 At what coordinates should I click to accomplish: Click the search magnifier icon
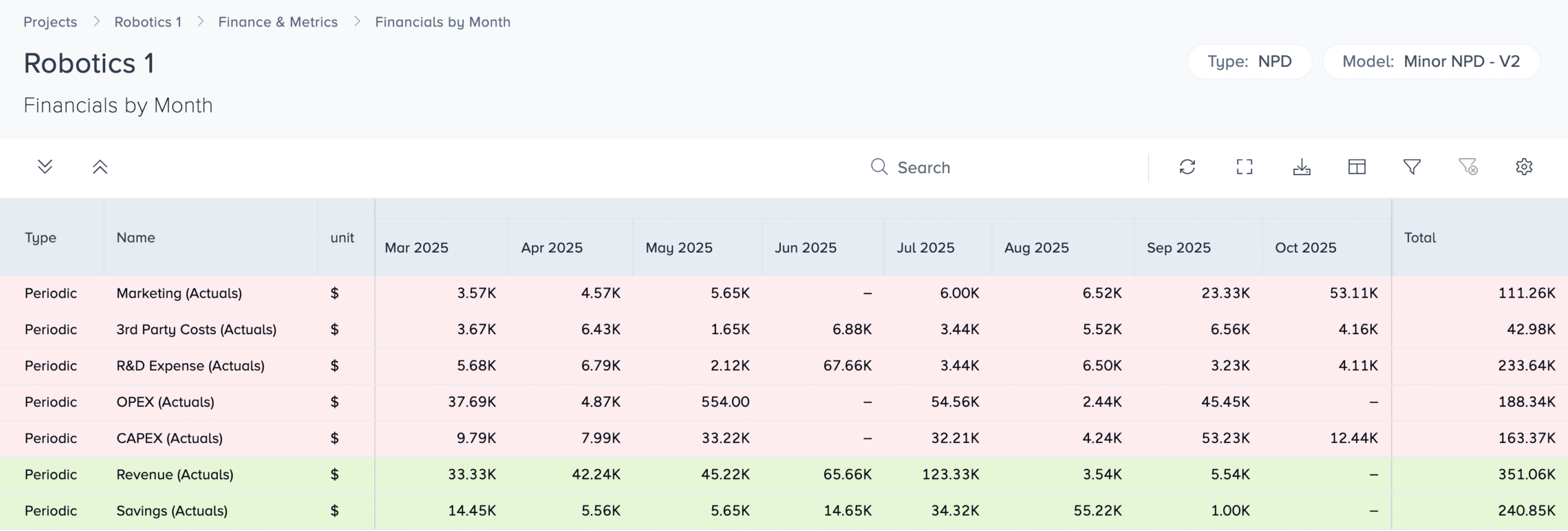tap(879, 167)
